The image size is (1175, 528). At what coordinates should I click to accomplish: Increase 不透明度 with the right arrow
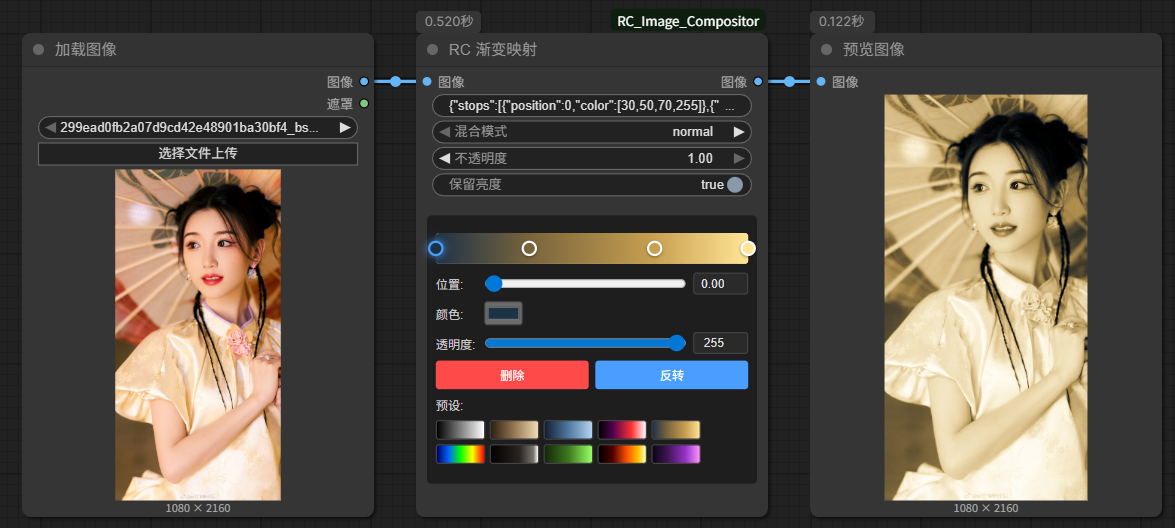[740, 158]
